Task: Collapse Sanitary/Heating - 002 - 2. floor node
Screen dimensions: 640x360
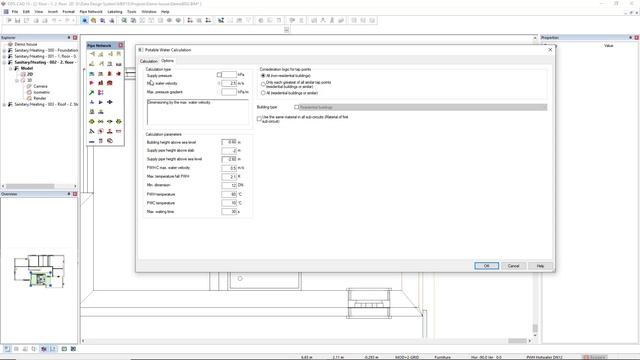Action: pos(4,62)
